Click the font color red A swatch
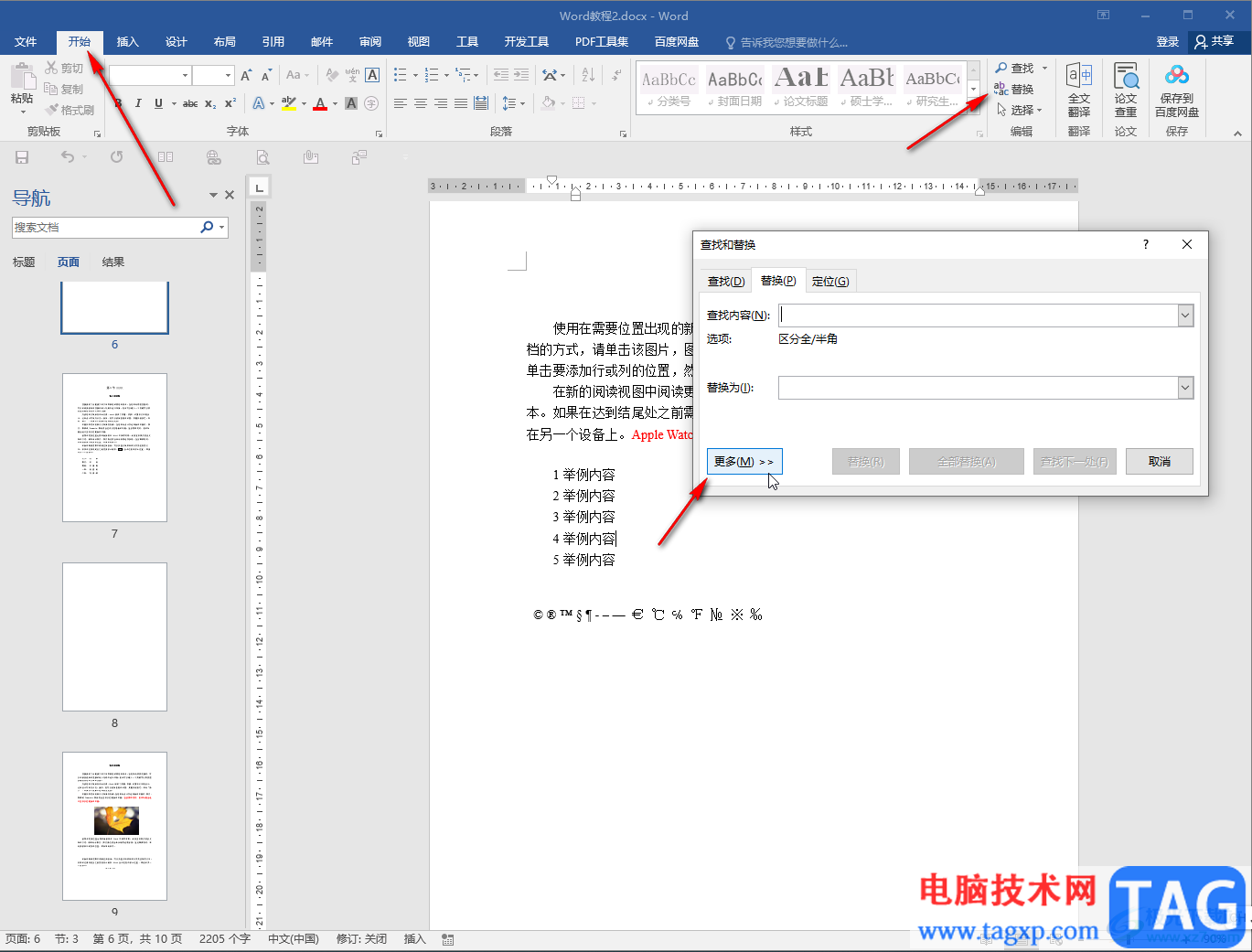 [320, 103]
